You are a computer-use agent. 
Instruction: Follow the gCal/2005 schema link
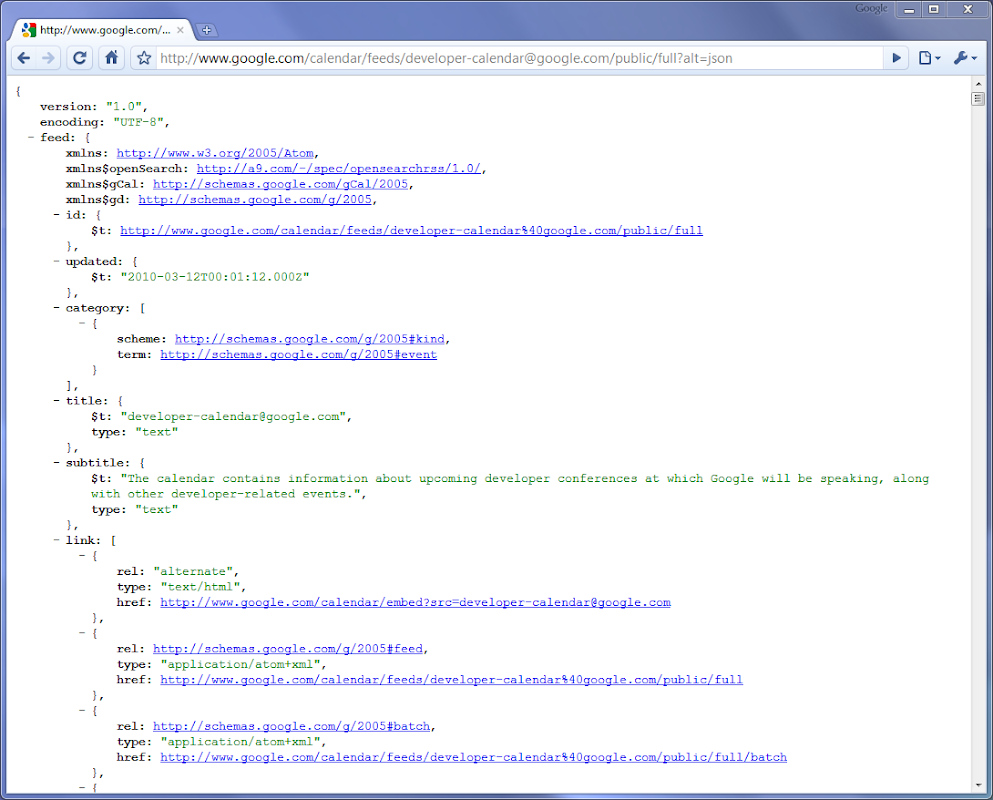pos(281,184)
